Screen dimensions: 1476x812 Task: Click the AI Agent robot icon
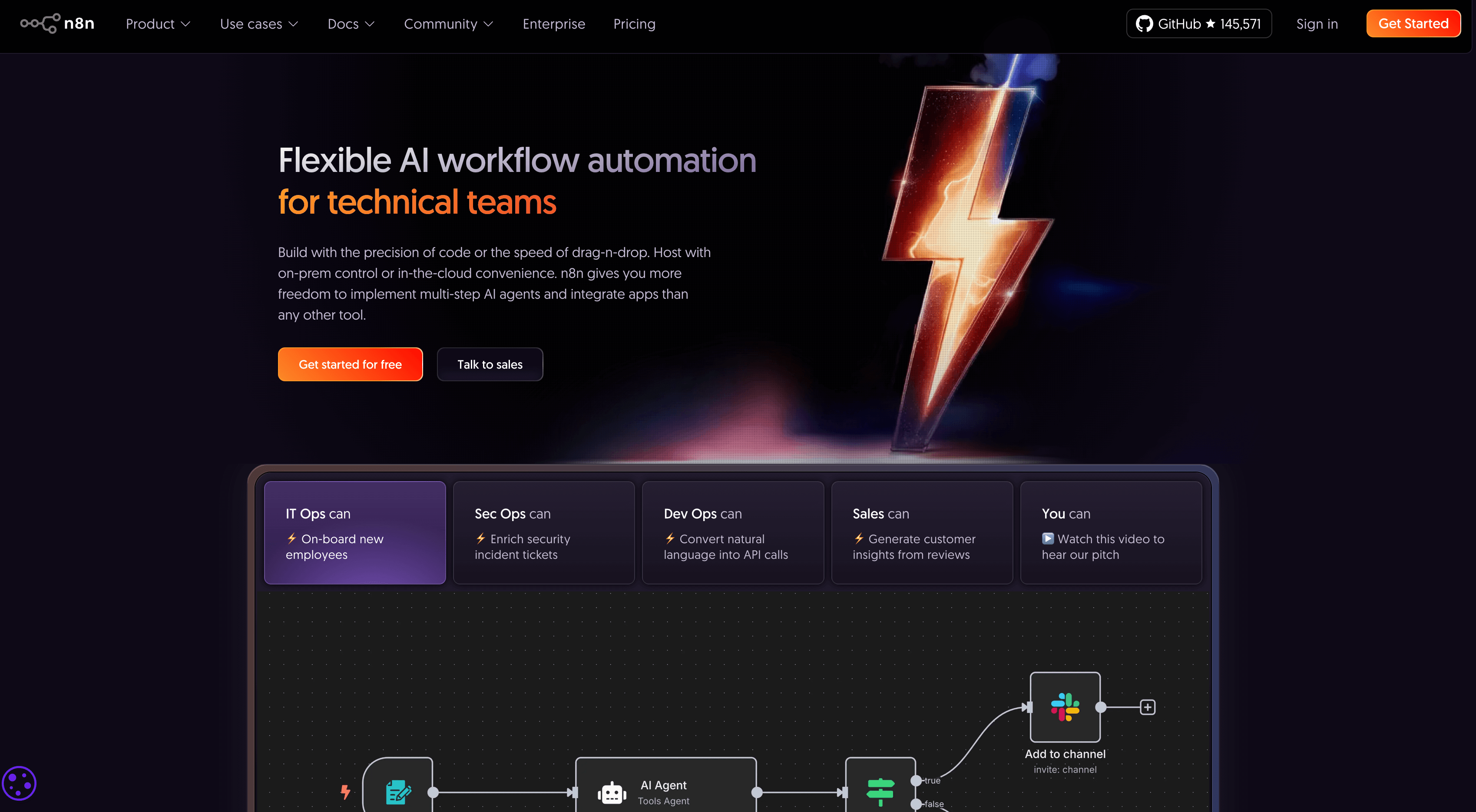click(x=611, y=792)
